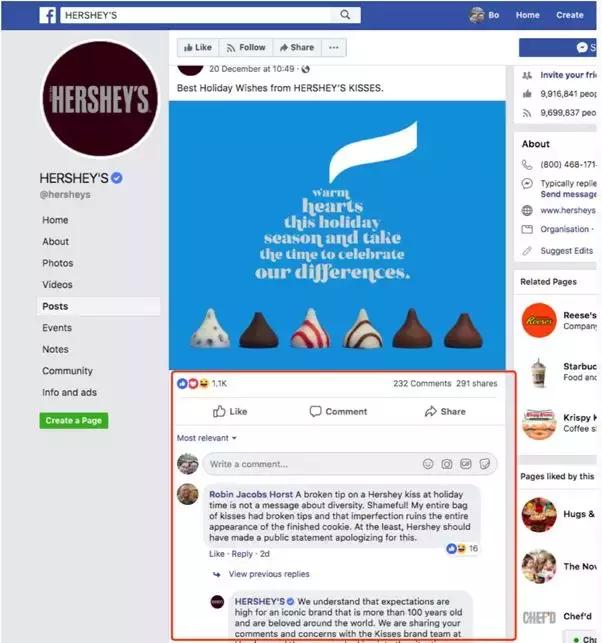
Task: Like the Hershey's page
Action: (198, 48)
